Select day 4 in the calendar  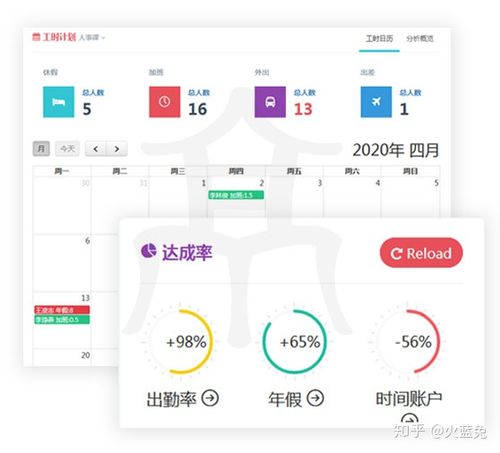[x=378, y=183]
